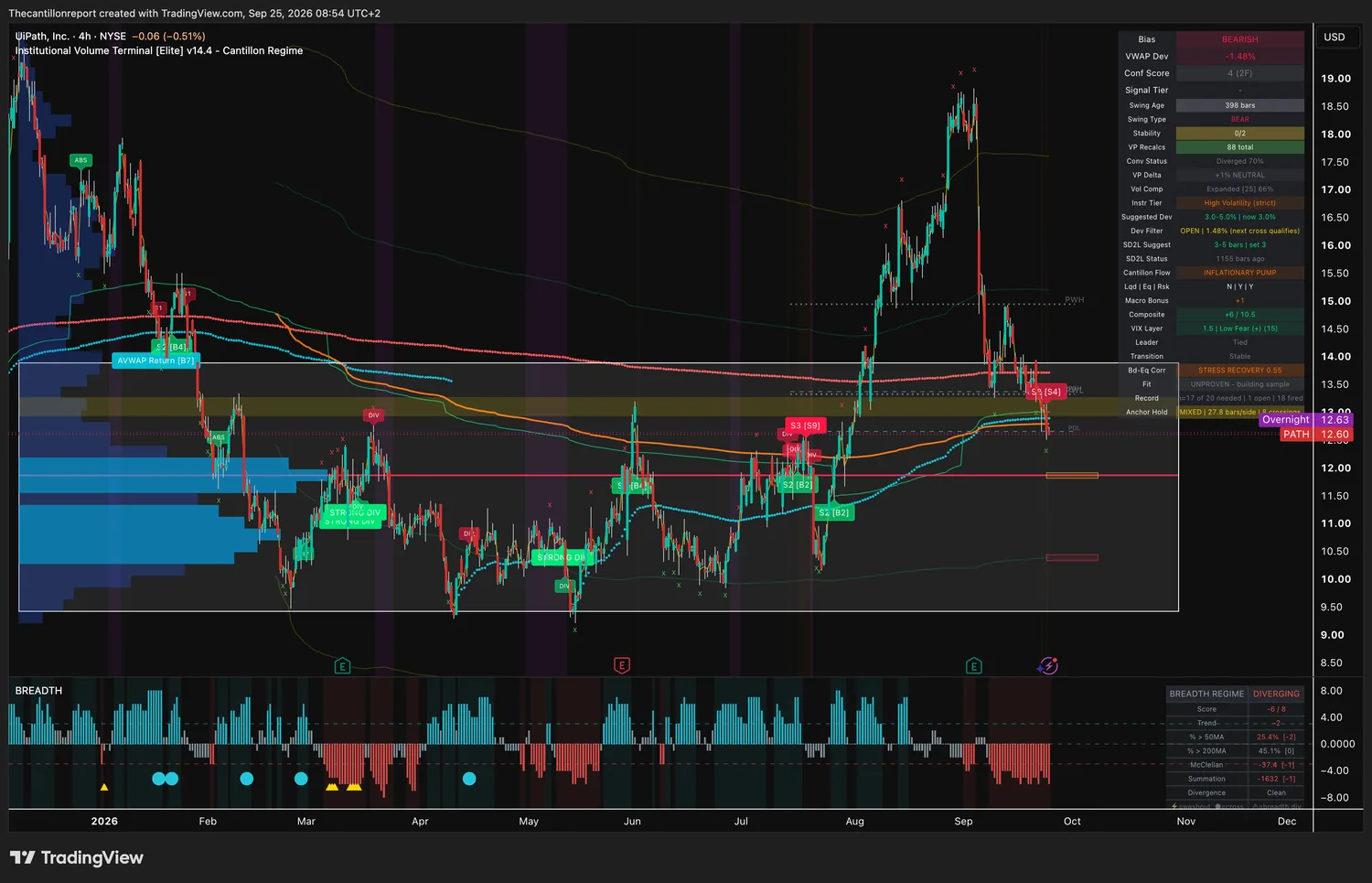Open the lightning event marker near late September
Screen dimensions: 1372x883
point(1048,666)
